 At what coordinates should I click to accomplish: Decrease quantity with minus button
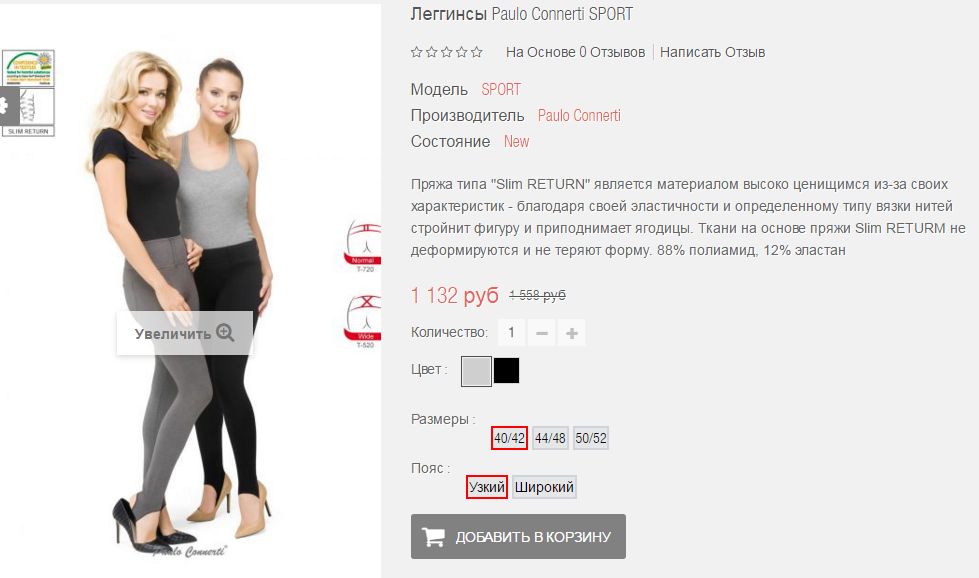coord(541,333)
